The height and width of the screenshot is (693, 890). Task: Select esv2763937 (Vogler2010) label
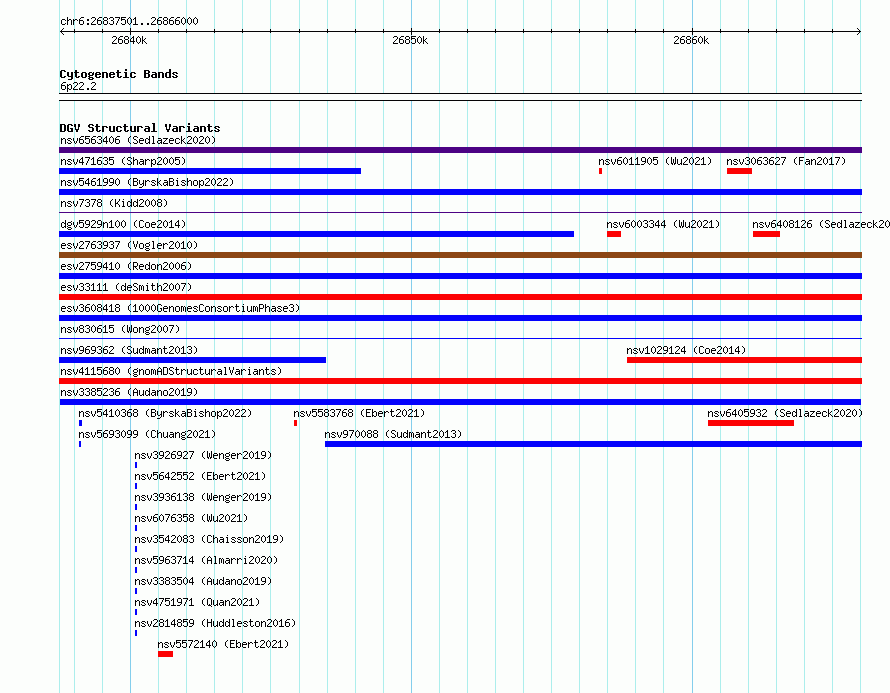pyautogui.click(x=129, y=245)
